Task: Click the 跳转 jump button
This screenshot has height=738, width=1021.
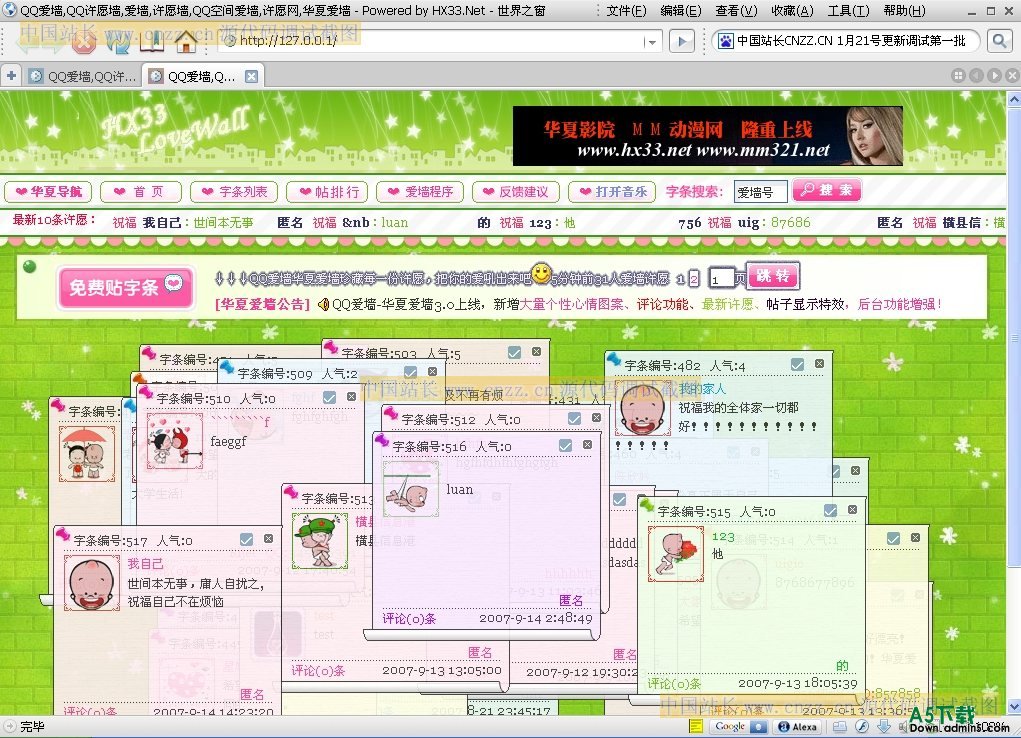Action: (x=773, y=276)
